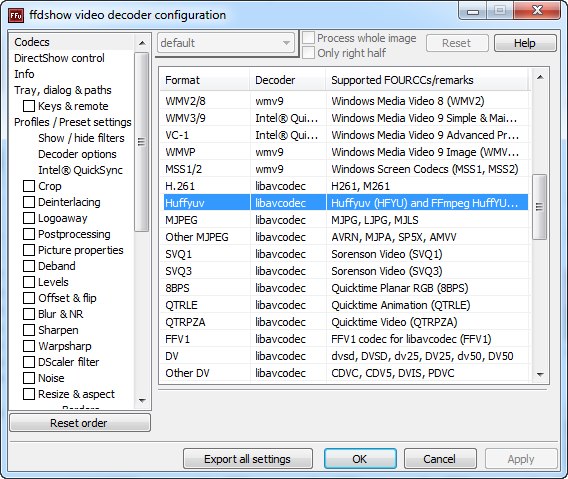Click libavcodec decoder for SVQ3
The height and width of the screenshot is (479, 568).
tap(281, 271)
